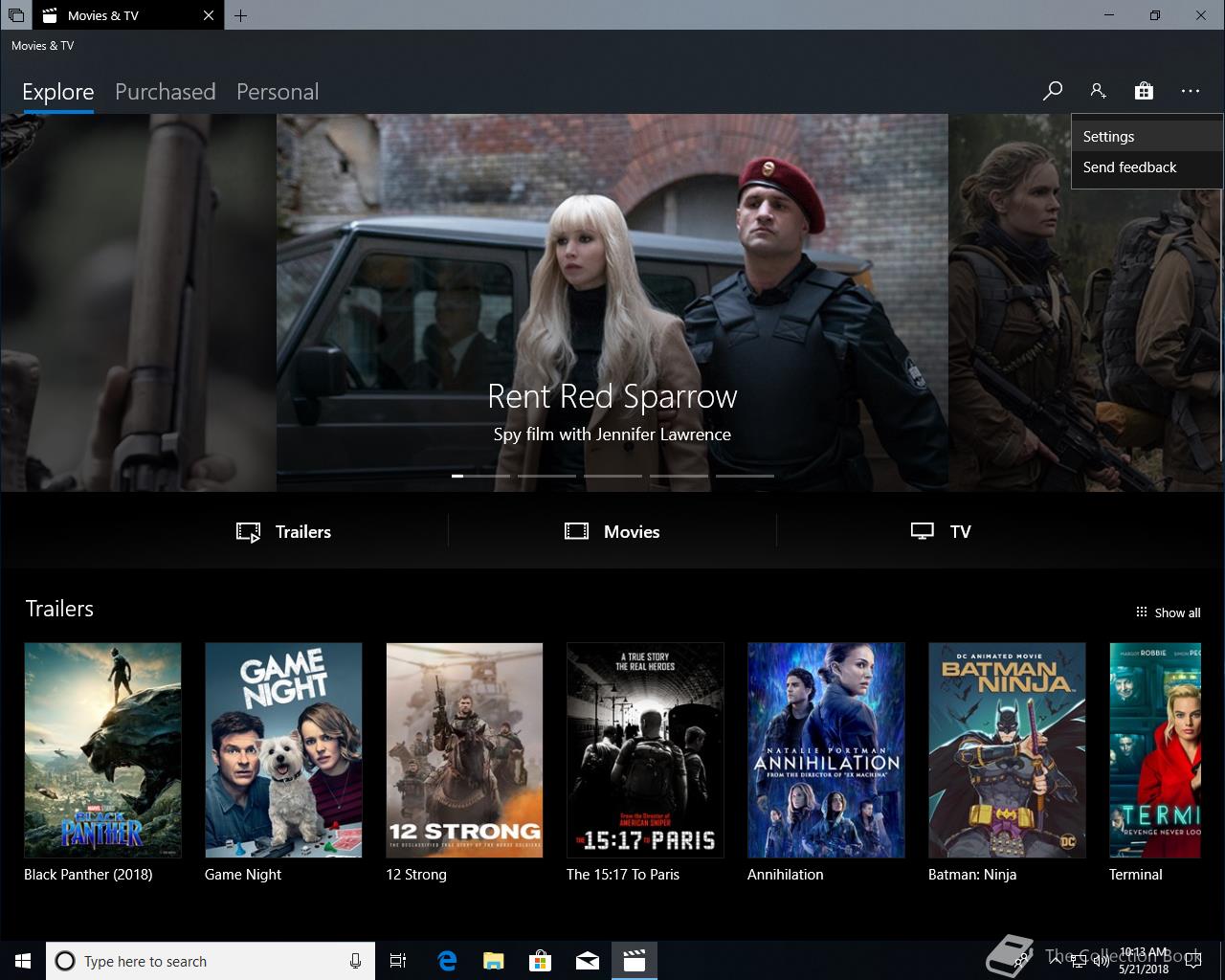Screen dimensions: 1225x980
Task: Click the Annihilation title text
Action: (786, 875)
